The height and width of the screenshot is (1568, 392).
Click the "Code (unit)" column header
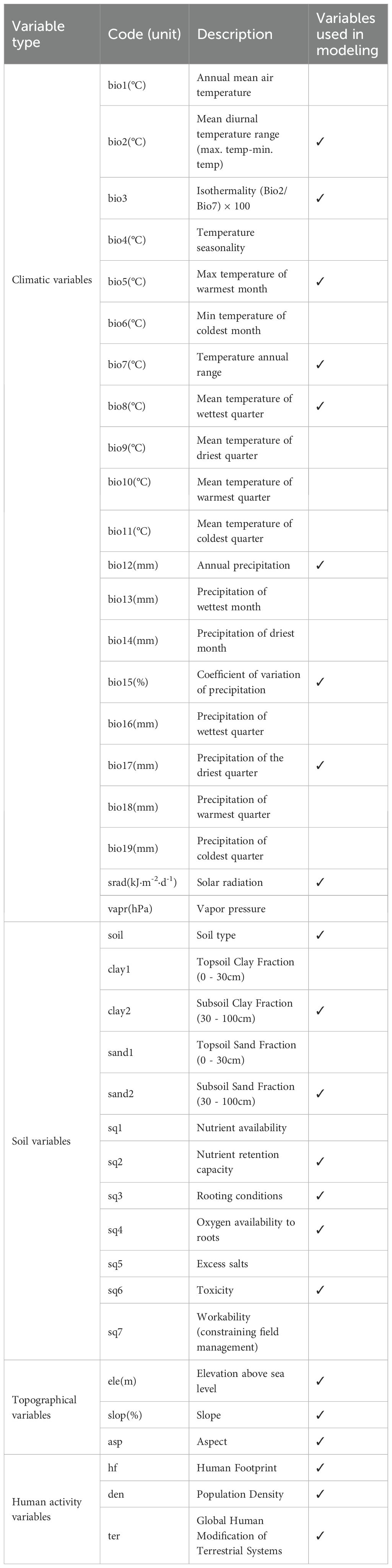pyautogui.click(x=144, y=34)
